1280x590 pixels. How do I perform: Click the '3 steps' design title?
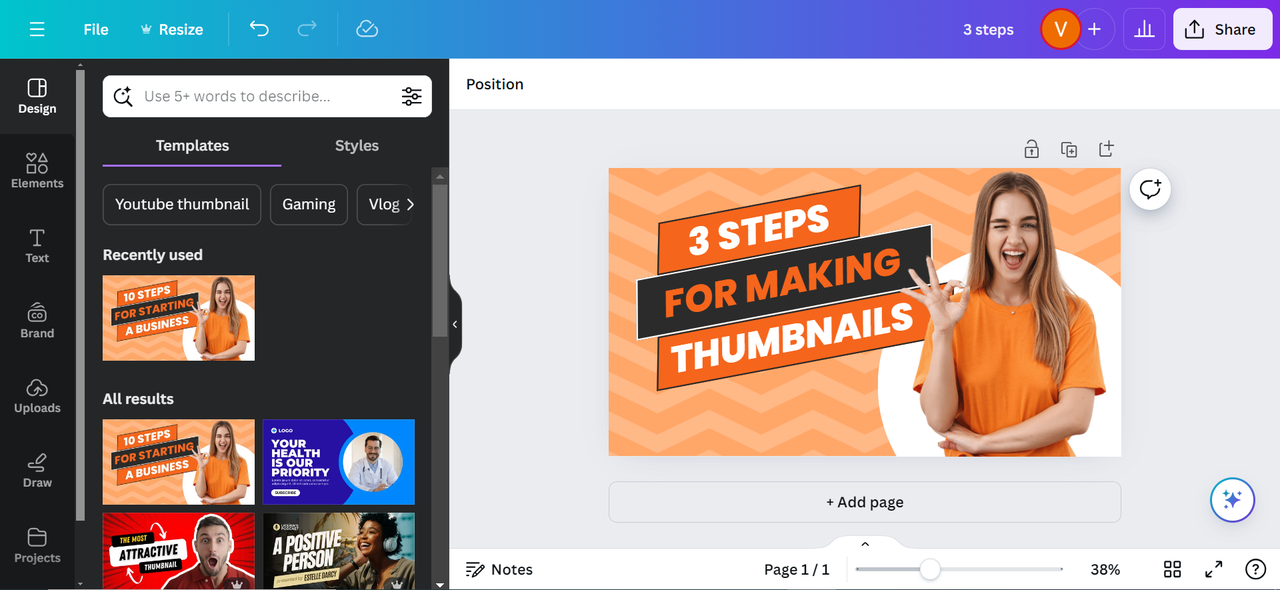[x=988, y=29]
